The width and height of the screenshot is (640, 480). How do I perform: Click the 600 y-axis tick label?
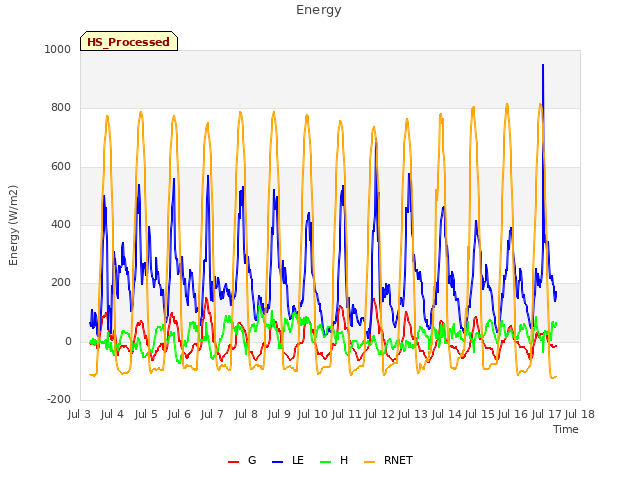(x=61, y=167)
